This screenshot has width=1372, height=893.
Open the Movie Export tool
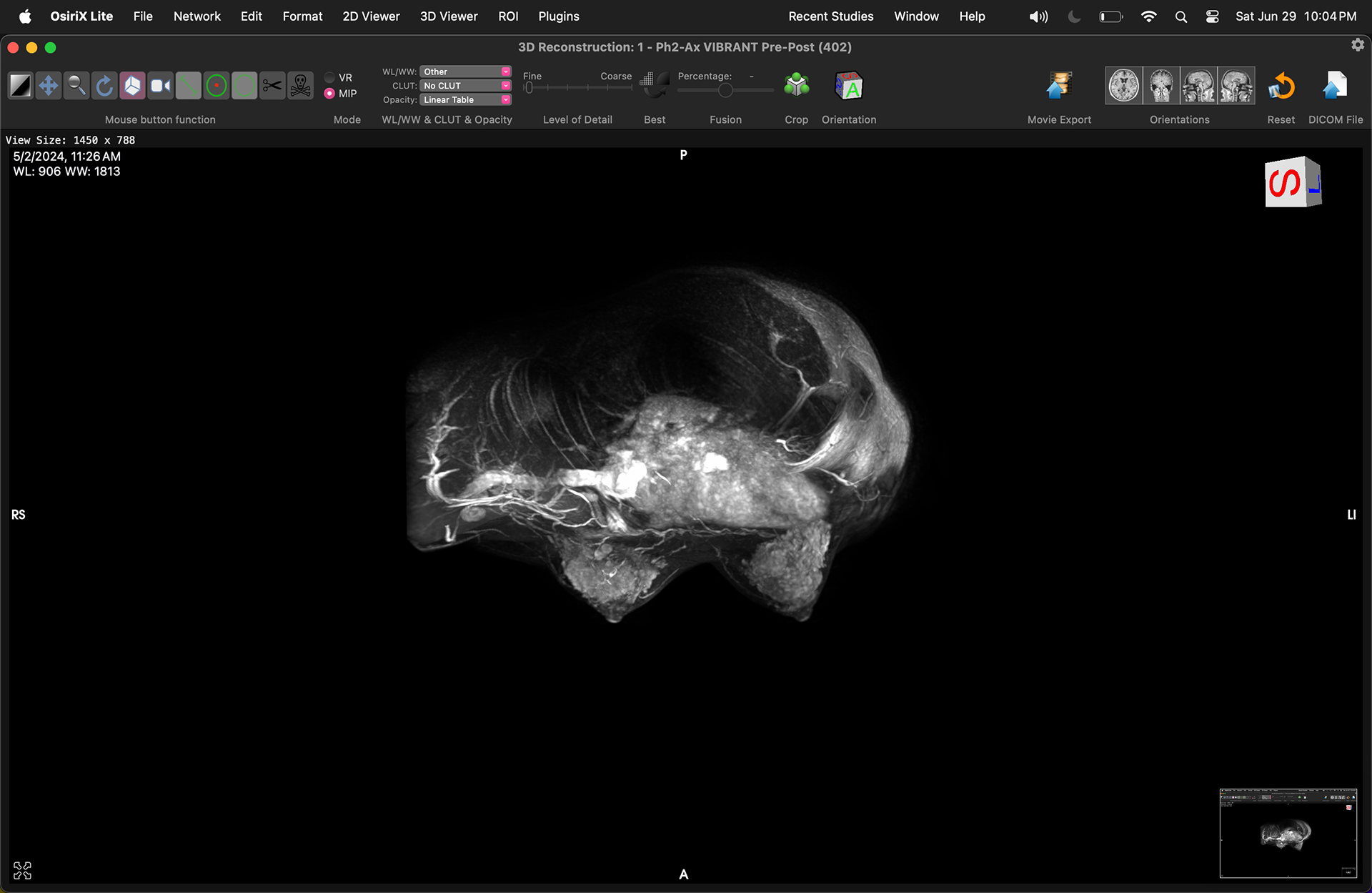pos(1059,86)
